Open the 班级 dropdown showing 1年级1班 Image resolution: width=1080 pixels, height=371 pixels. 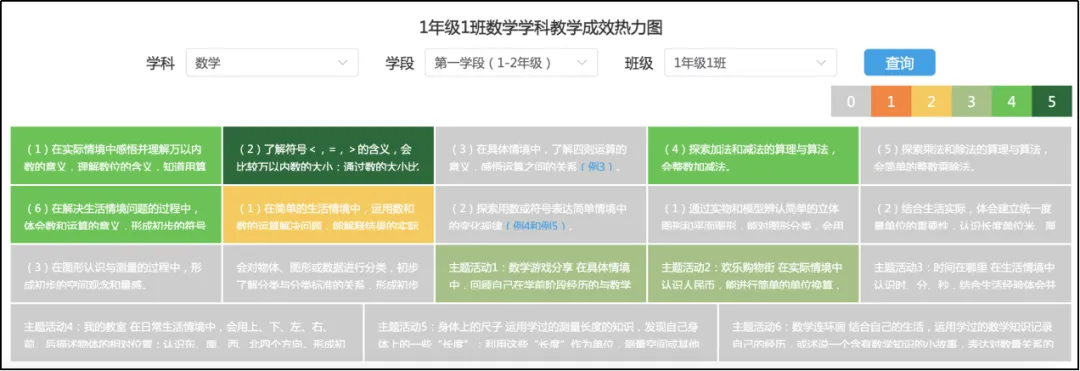[750, 63]
